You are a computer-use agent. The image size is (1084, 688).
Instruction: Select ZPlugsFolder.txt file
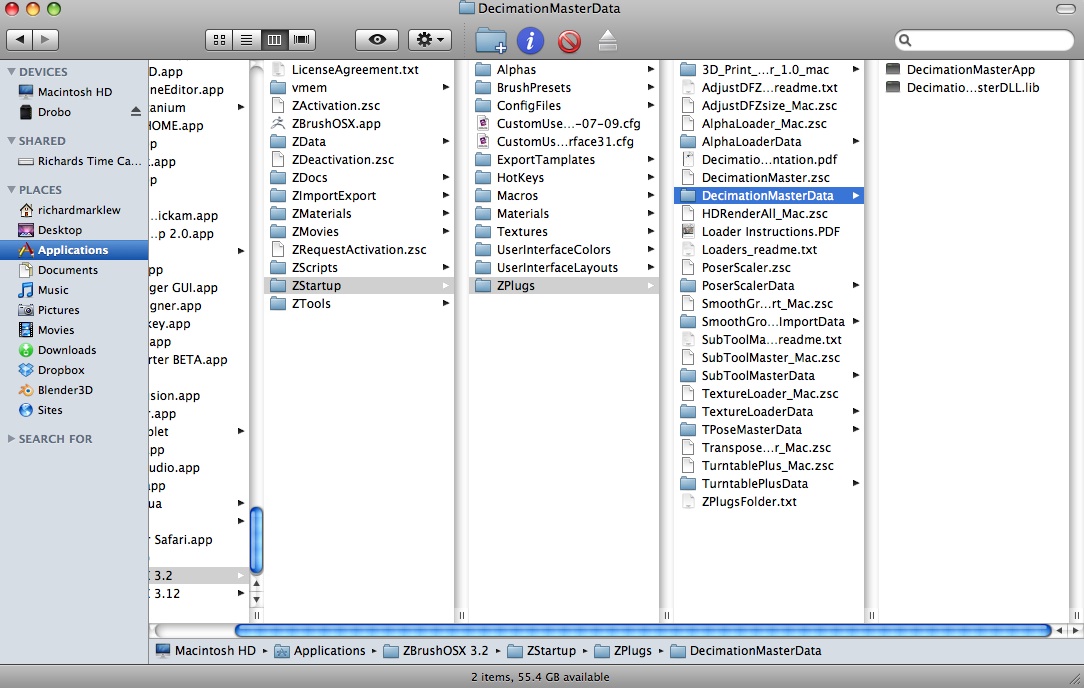[769, 502]
